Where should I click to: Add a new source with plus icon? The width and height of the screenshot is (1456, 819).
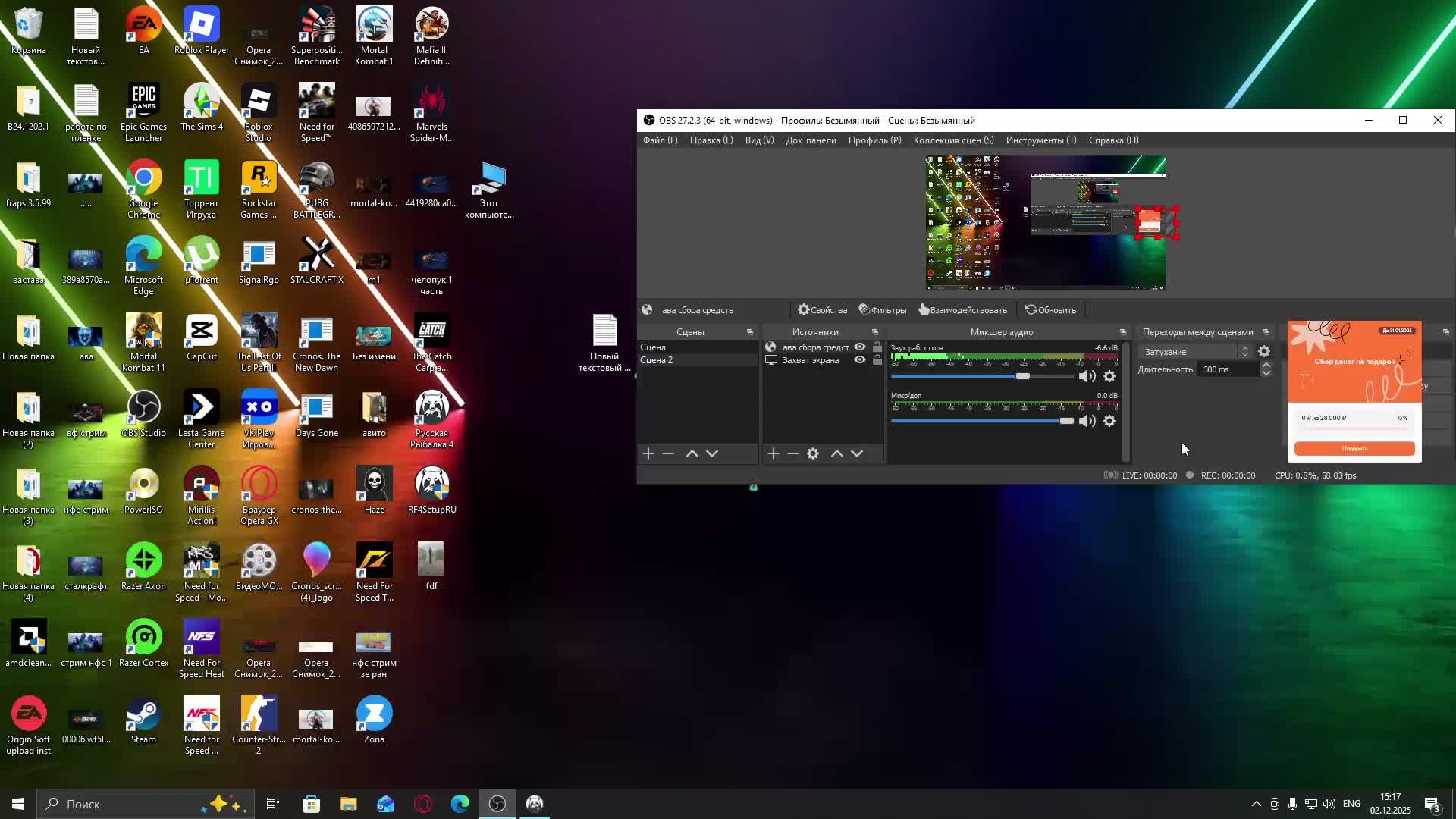[x=773, y=453]
